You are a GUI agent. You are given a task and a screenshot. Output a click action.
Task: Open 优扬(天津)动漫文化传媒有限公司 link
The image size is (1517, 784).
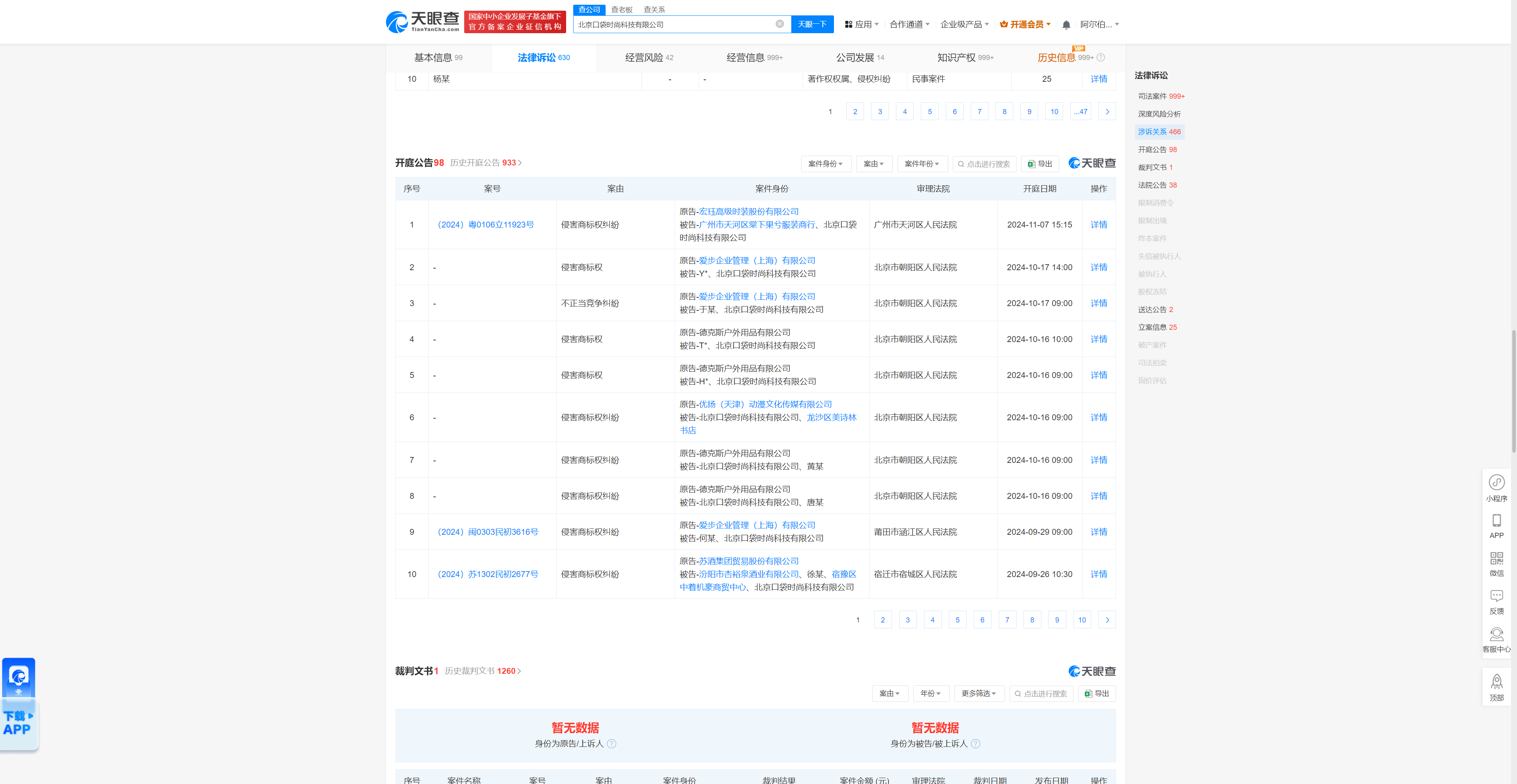coord(765,404)
